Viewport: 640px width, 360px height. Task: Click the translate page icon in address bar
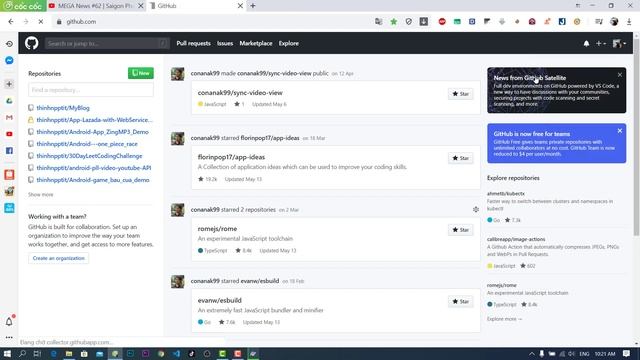[x=378, y=22]
